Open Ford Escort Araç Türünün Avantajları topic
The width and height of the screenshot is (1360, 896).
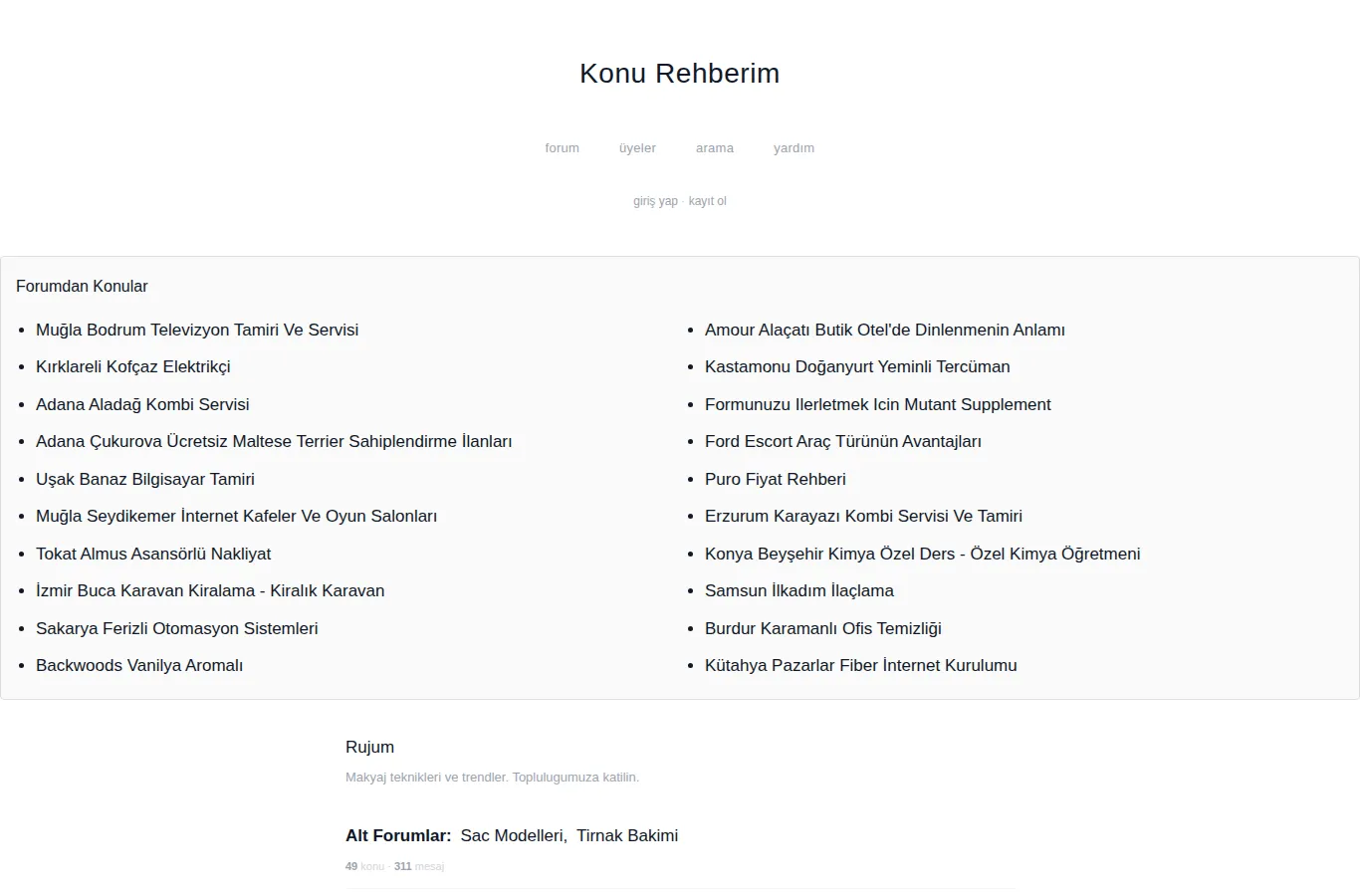tap(843, 441)
